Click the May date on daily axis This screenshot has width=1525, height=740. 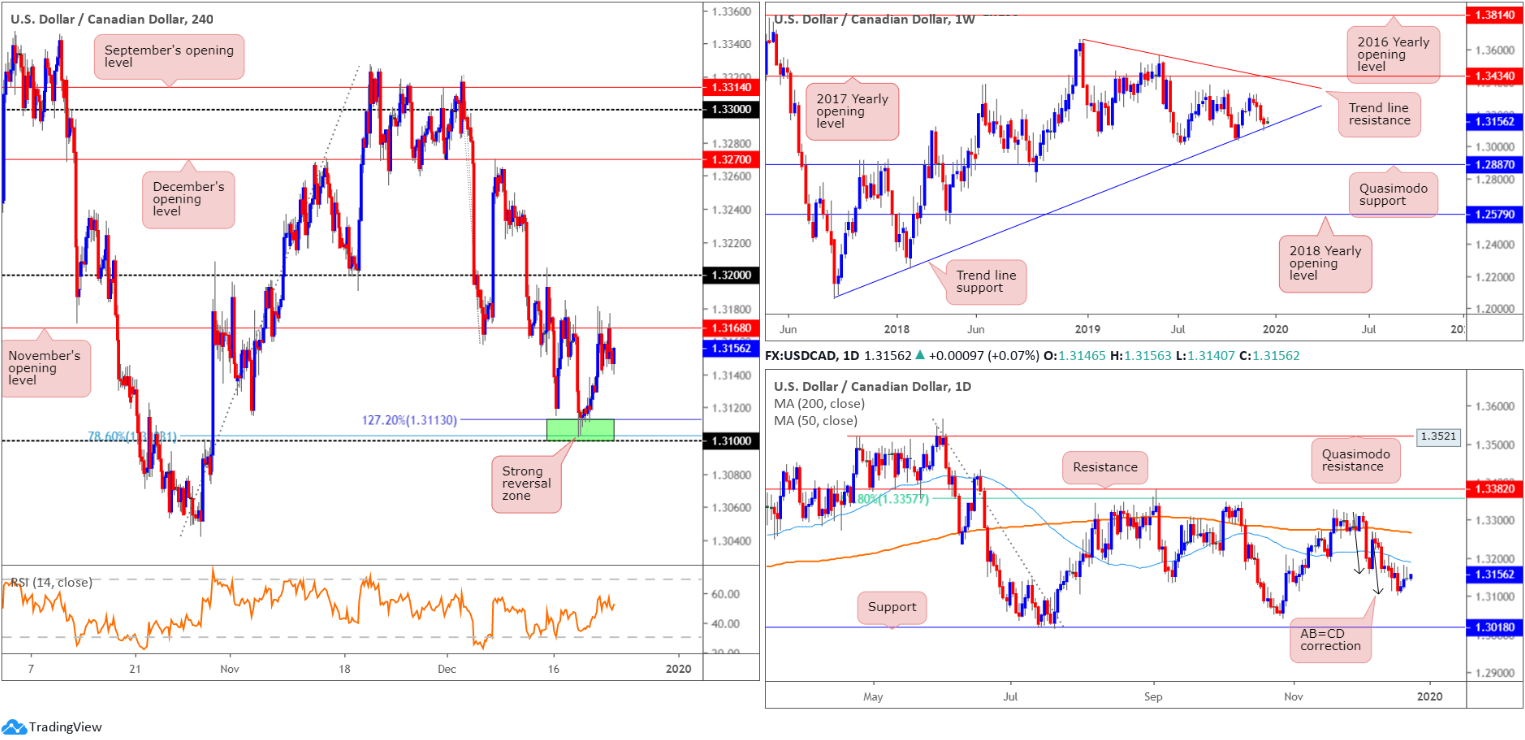point(873,696)
